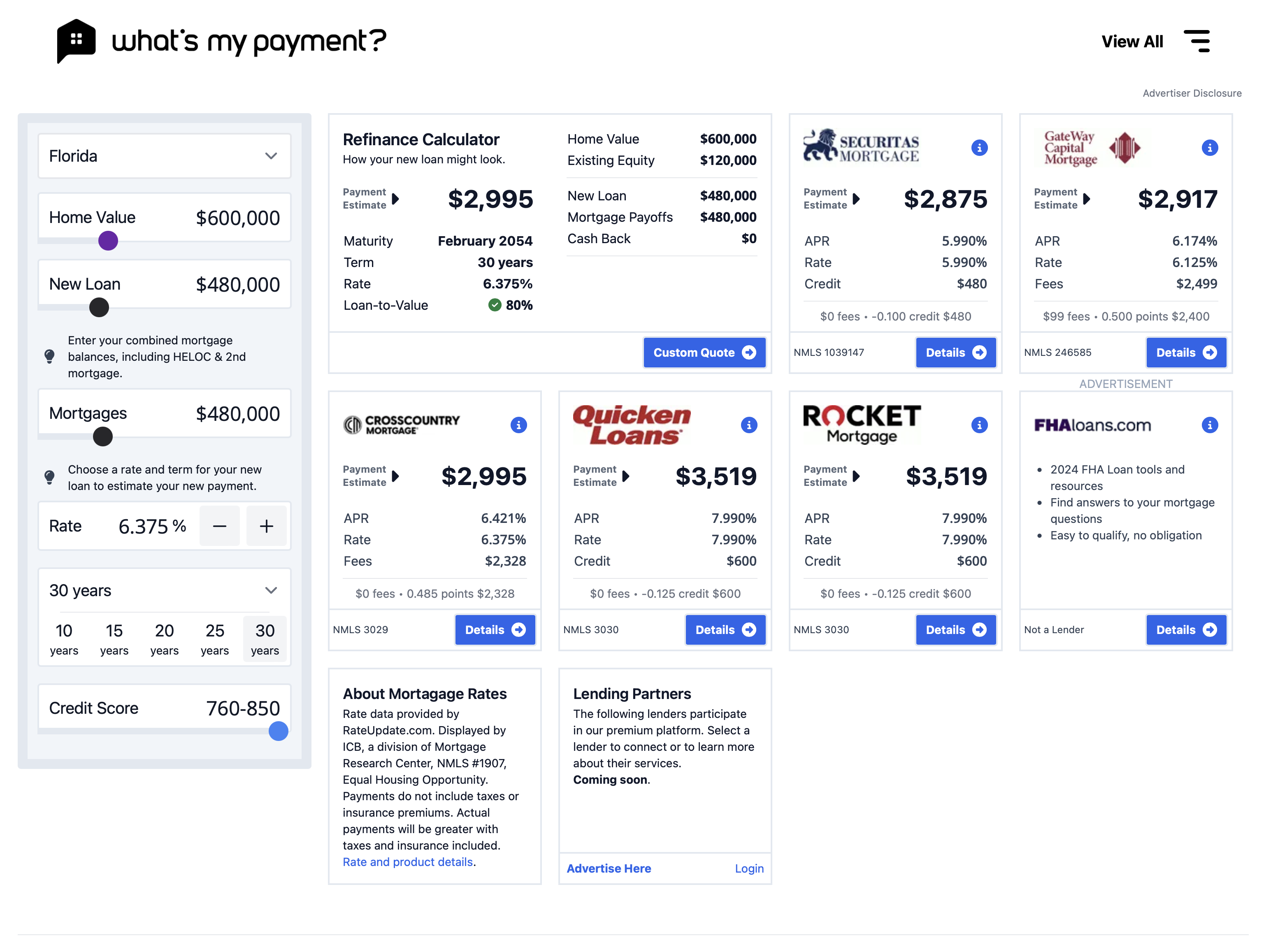Viewport: 1264px width, 952px height.
Task: Open the Florida state dropdown
Action: 165,156
